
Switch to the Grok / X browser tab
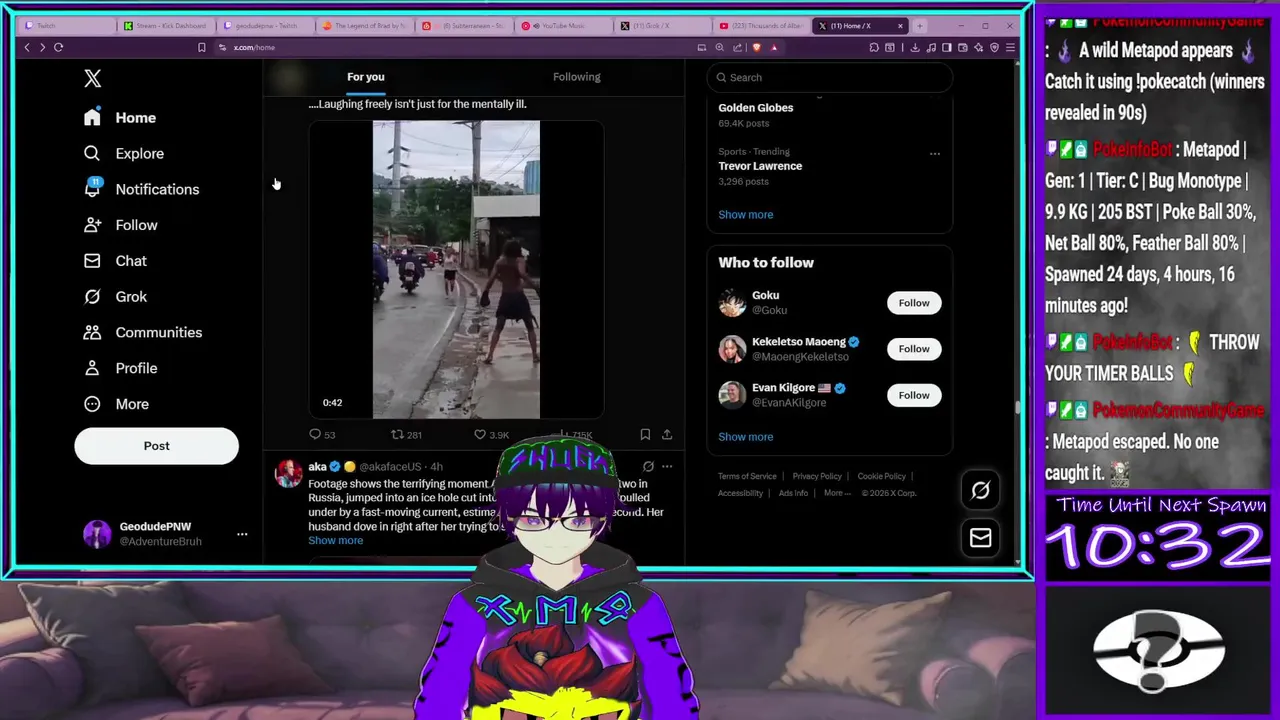click(x=661, y=25)
